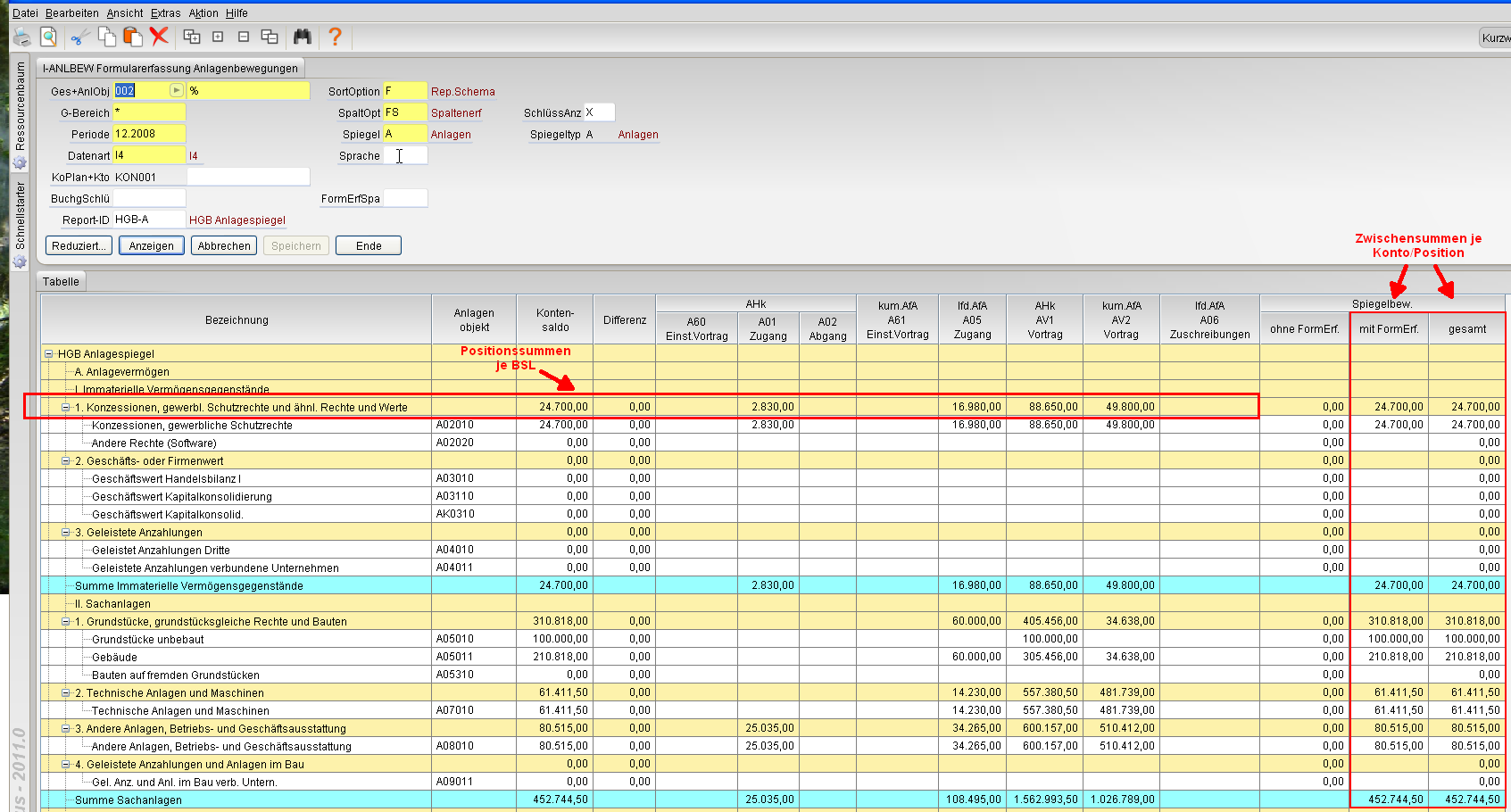Click the red X delete icon
The image size is (1511, 812).
(x=159, y=37)
